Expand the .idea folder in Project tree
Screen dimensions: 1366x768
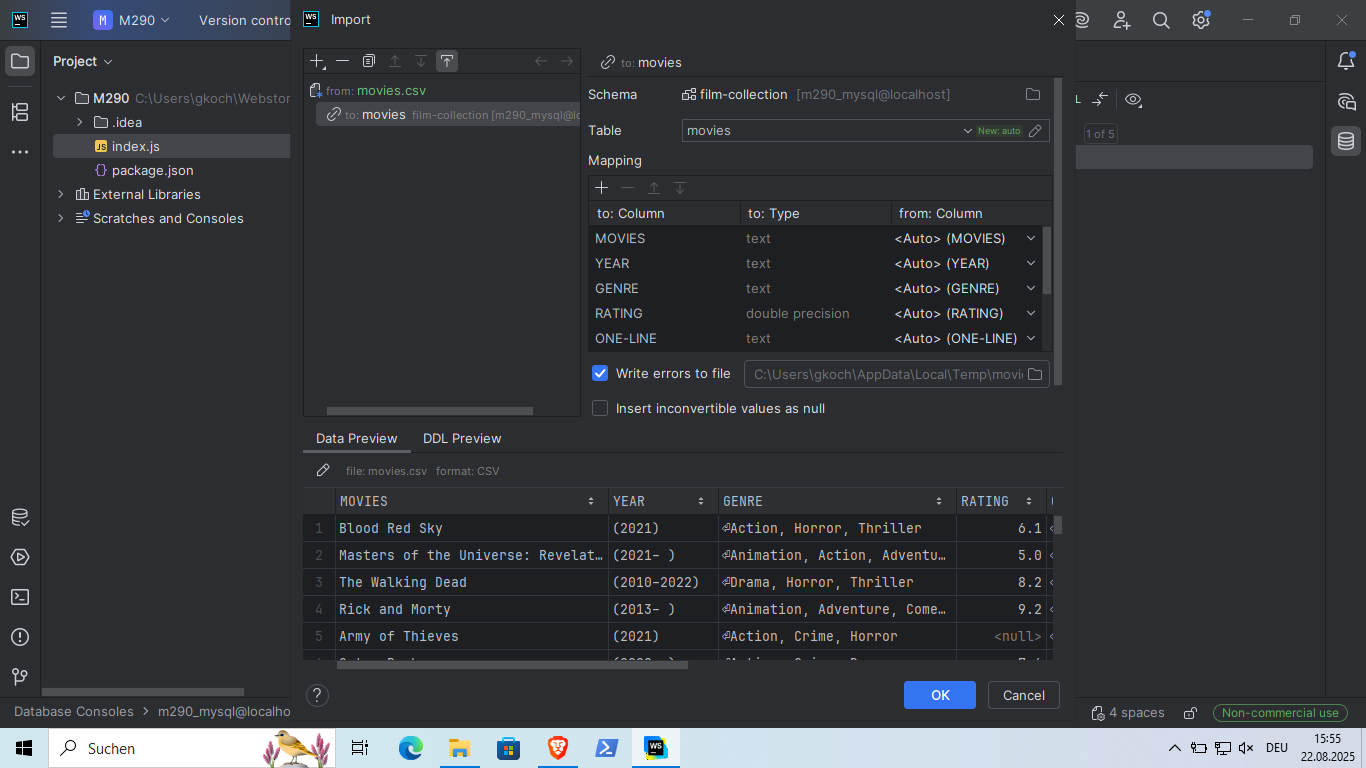(80, 122)
